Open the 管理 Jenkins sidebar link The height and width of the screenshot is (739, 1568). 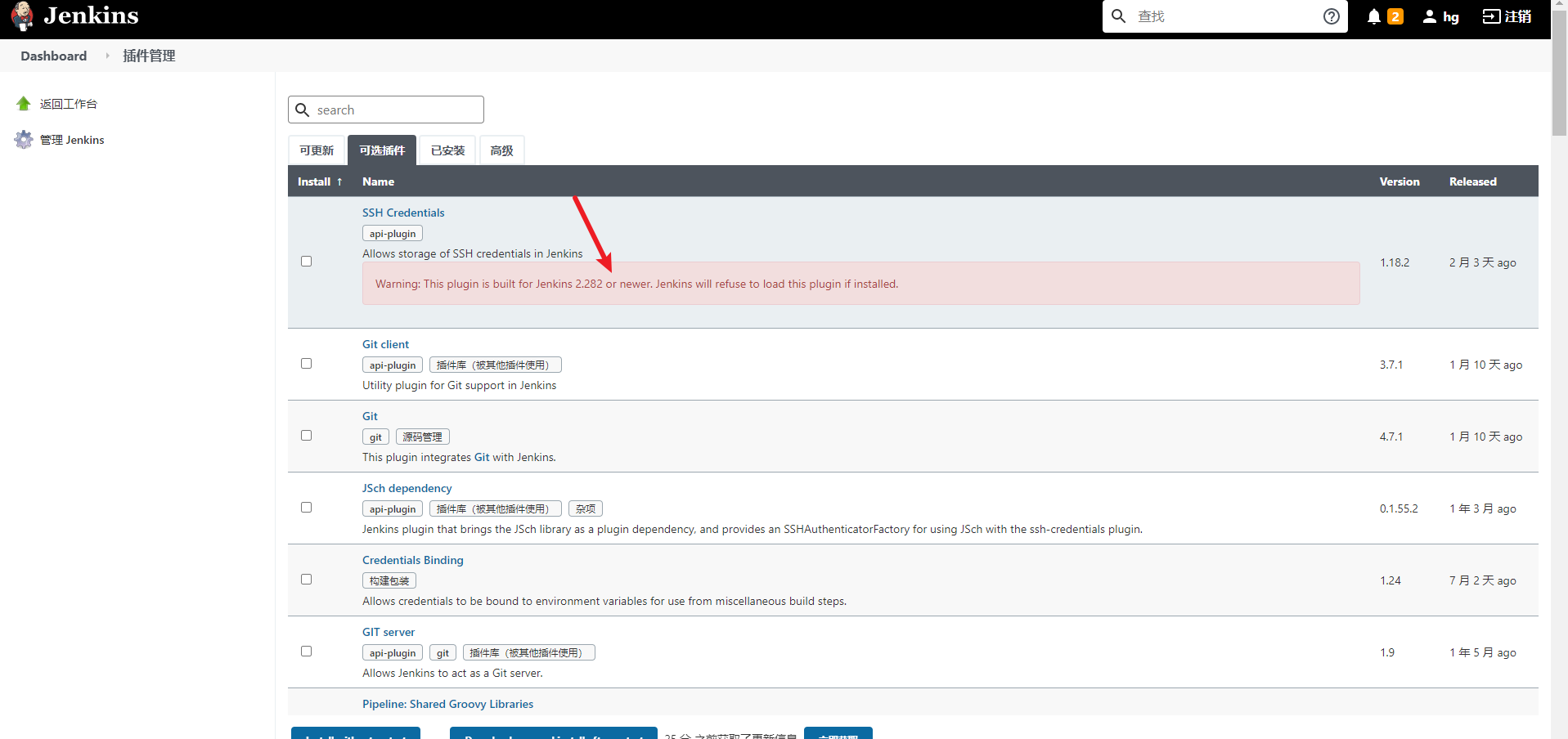(72, 140)
